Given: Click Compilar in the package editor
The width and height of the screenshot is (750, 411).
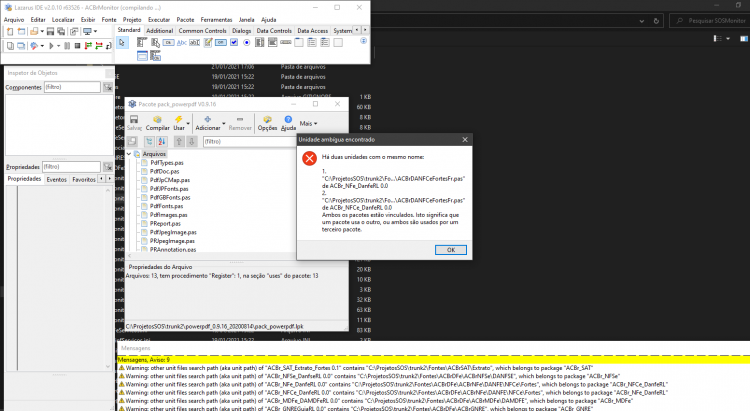Looking at the screenshot, I should coord(157,123).
